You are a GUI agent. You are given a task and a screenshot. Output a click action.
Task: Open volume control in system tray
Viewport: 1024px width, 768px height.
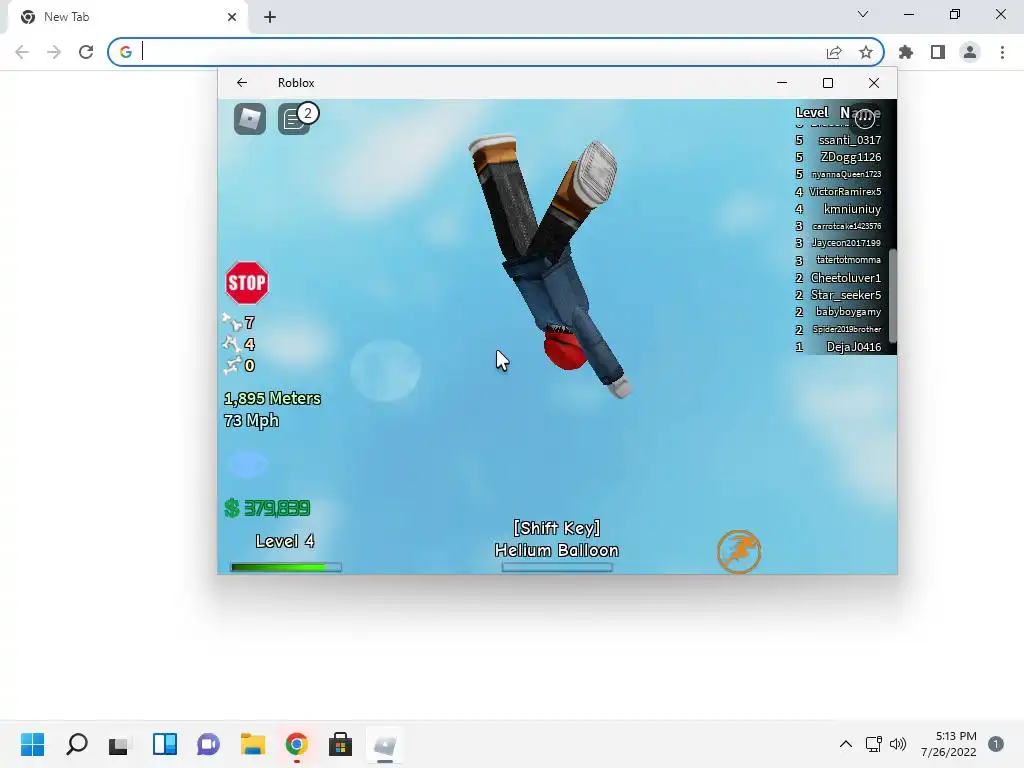(898, 744)
